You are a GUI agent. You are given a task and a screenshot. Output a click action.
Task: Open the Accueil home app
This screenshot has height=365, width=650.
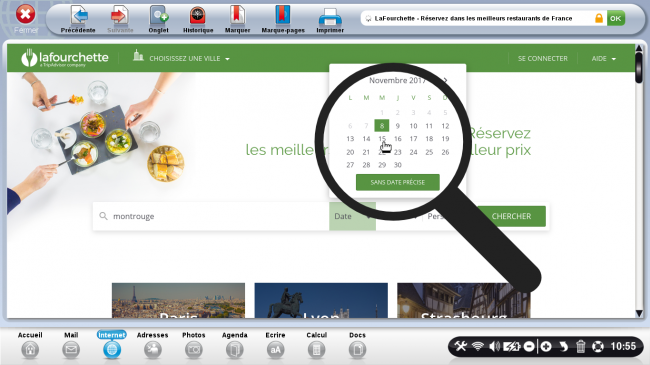(x=30, y=345)
